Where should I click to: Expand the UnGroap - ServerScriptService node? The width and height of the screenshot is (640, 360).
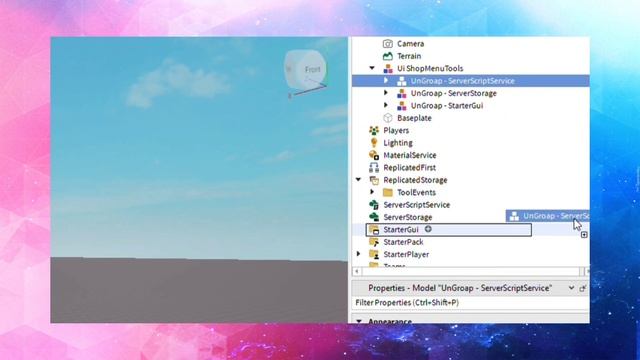(386, 80)
